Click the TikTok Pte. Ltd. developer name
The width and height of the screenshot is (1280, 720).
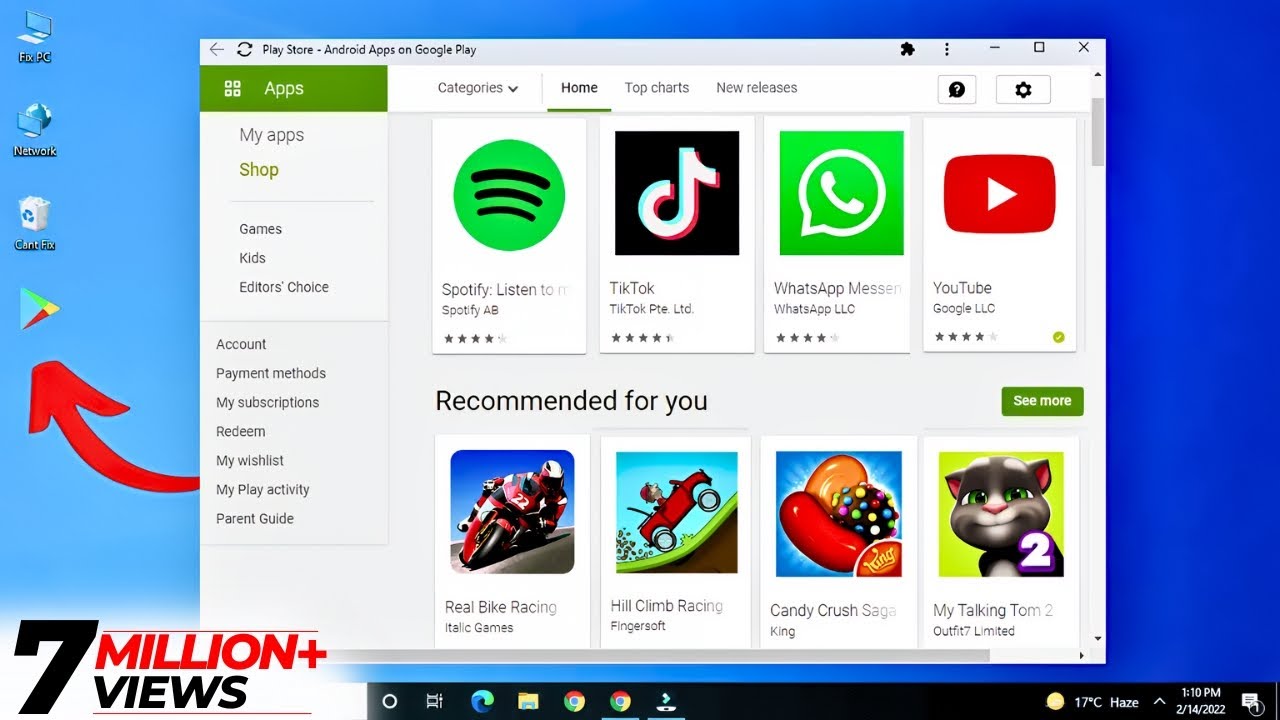[x=652, y=309]
